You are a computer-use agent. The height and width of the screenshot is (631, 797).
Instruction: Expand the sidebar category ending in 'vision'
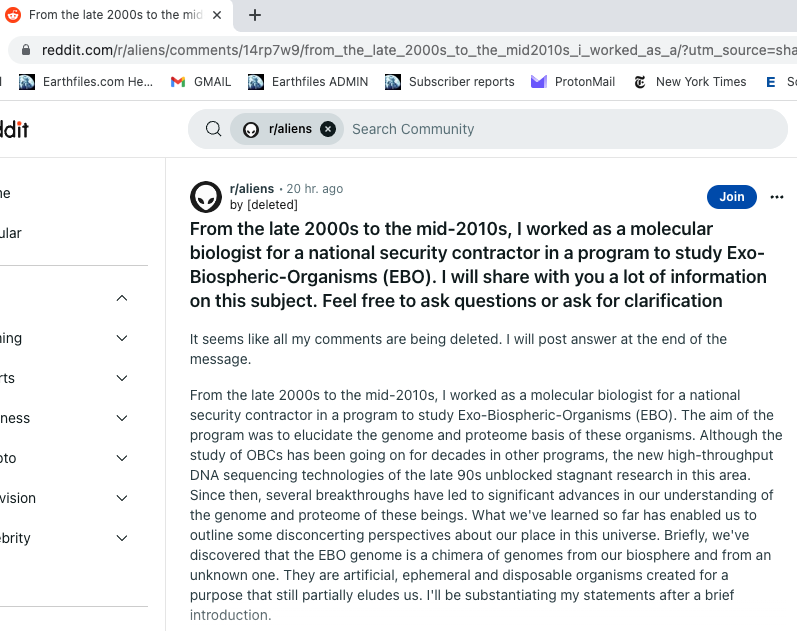point(122,498)
